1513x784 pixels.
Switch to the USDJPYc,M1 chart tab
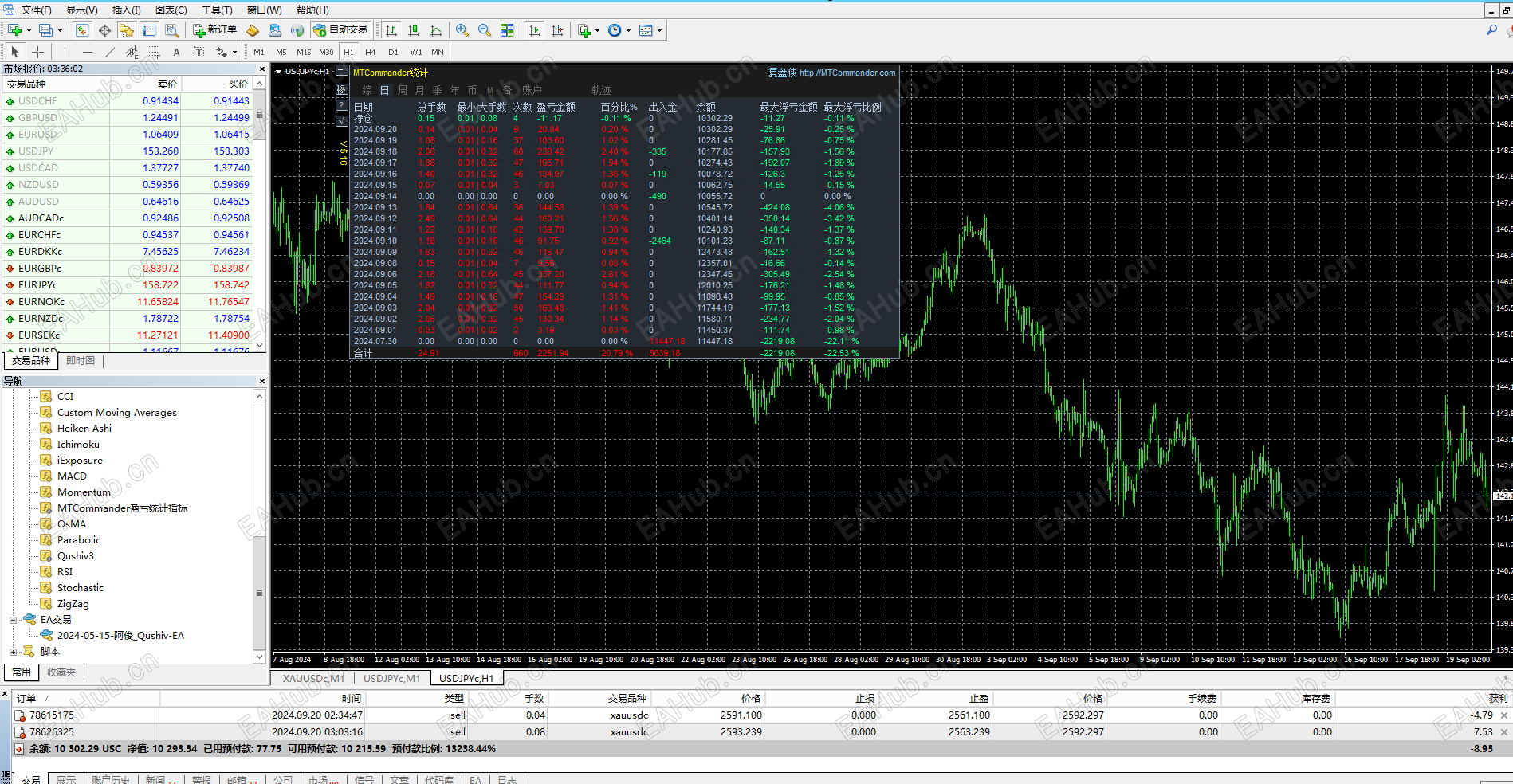(x=391, y=679)
